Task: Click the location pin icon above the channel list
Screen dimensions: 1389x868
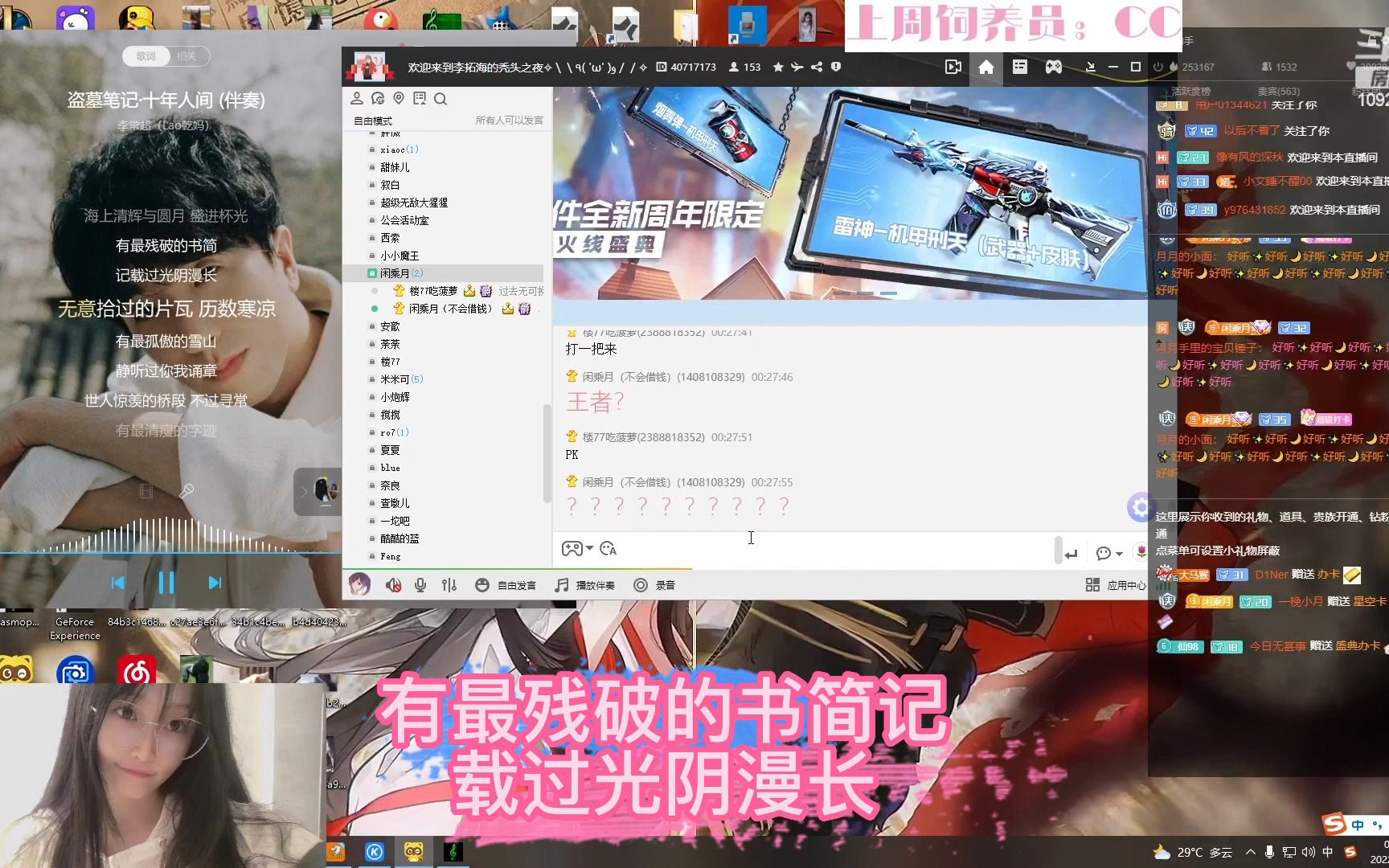Action: (x=399, y=98)
